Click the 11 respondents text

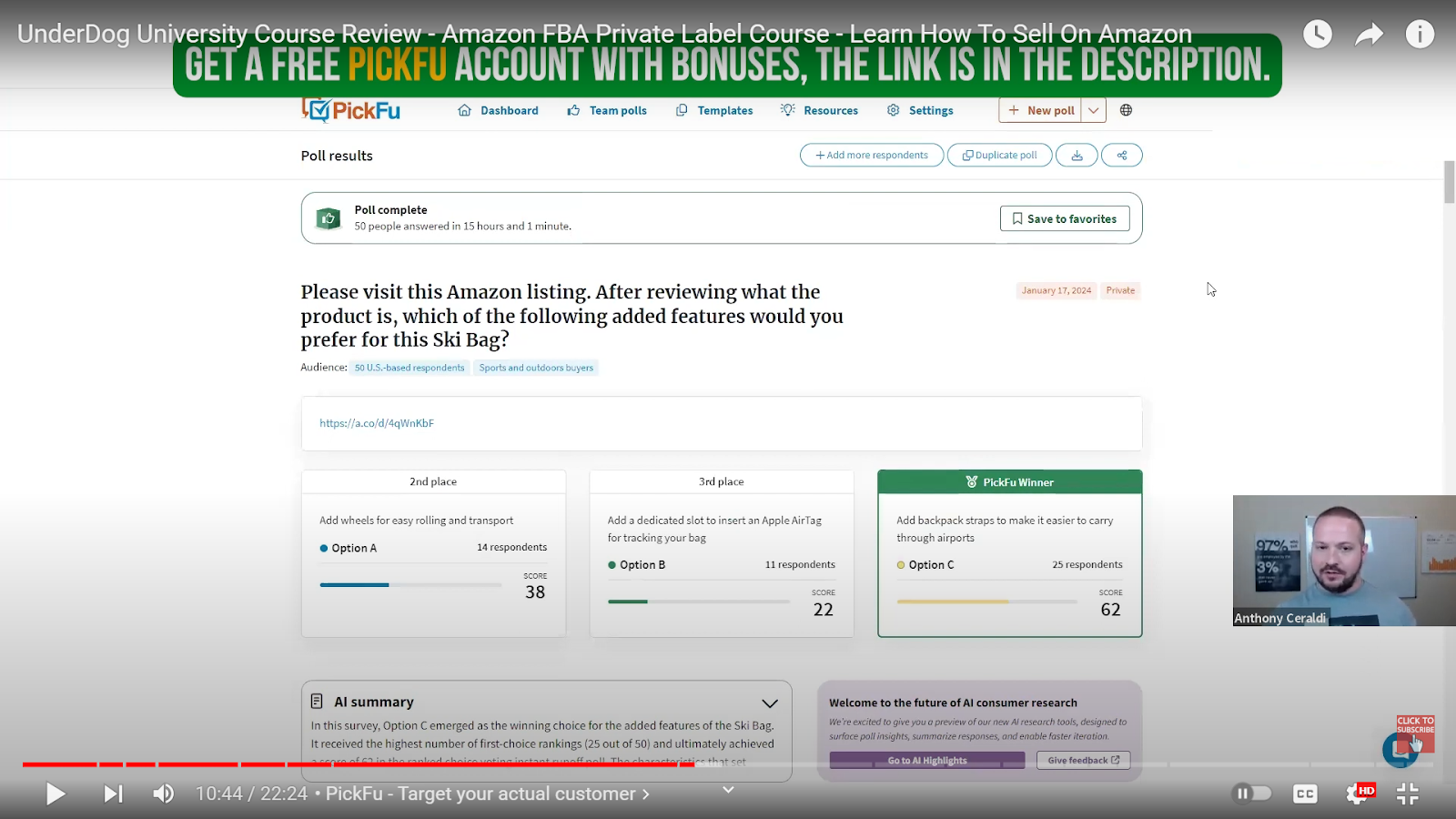pos(800,565)
